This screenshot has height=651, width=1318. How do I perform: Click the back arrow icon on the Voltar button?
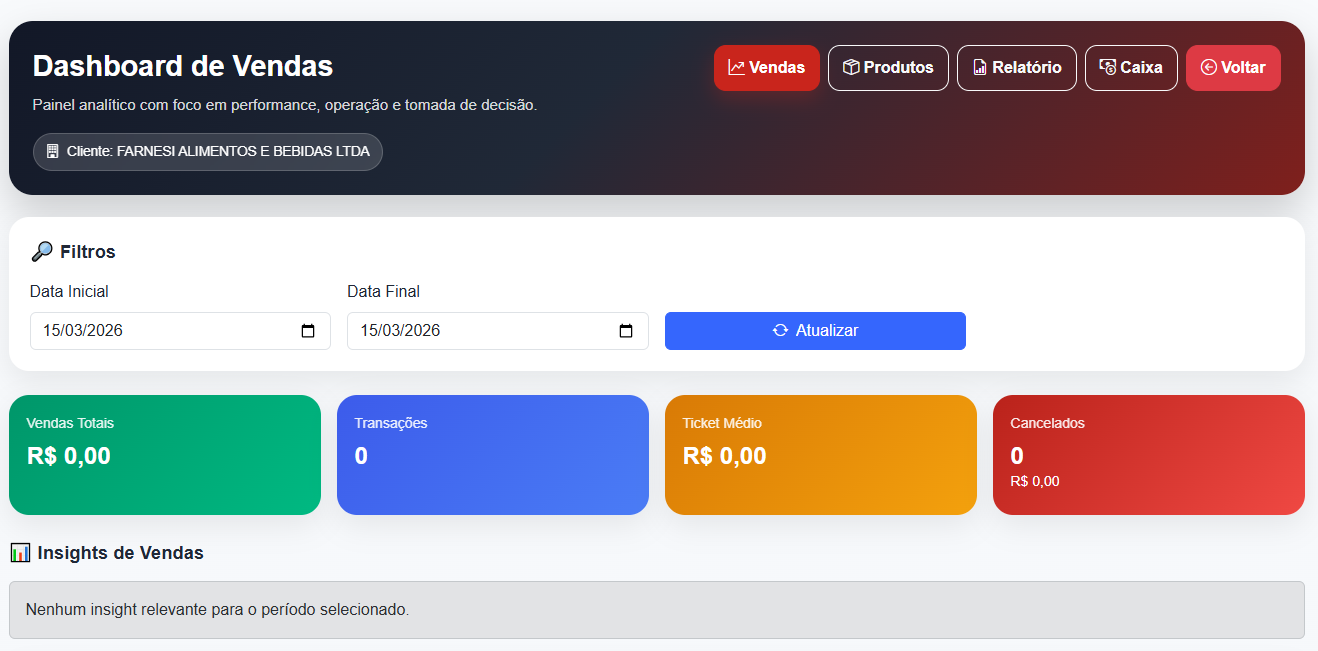pos(1207,67)
